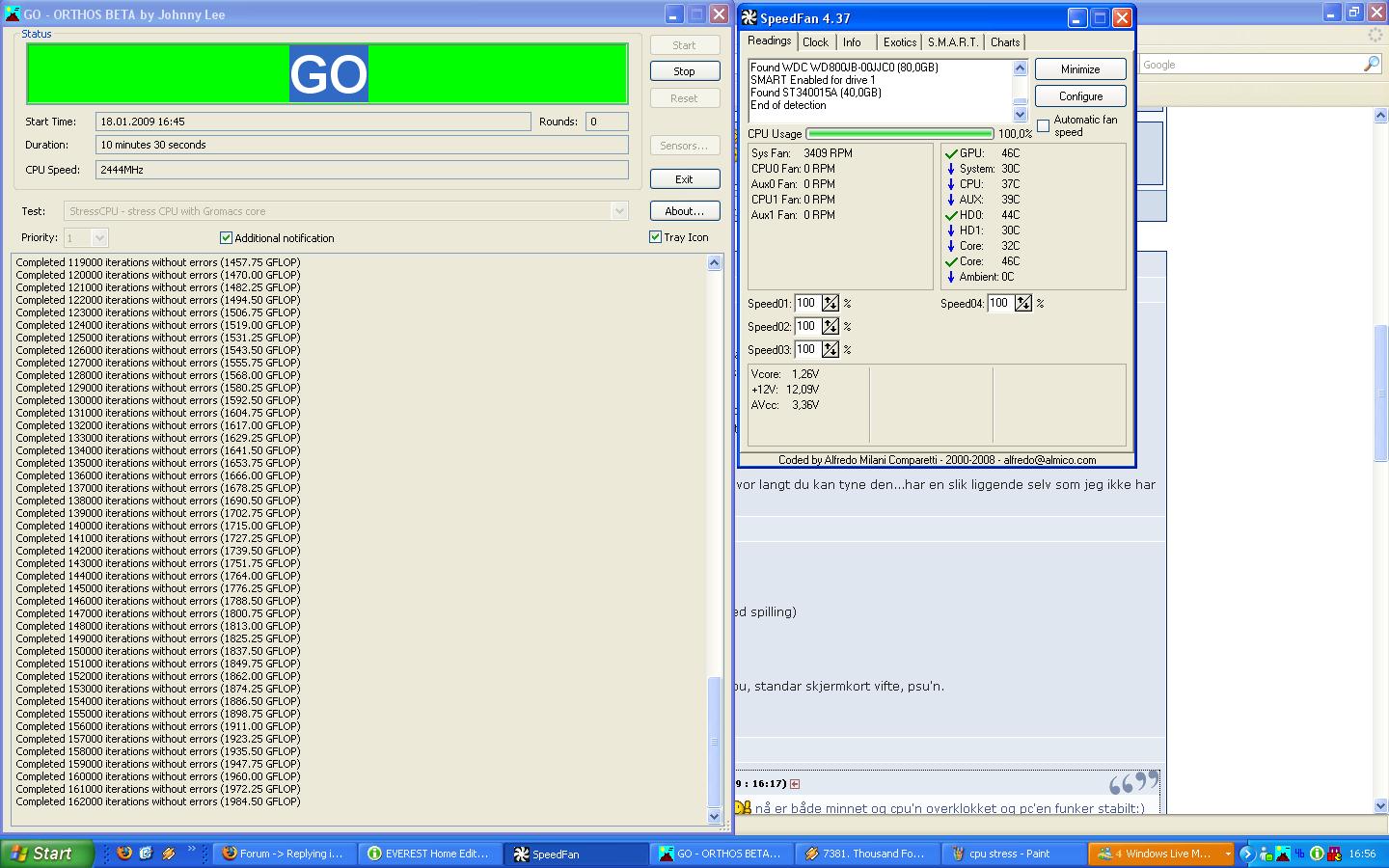1389x868 pixels.
Task: Click the About... button in ORTHOS
Action: click(x=685, y=211)
